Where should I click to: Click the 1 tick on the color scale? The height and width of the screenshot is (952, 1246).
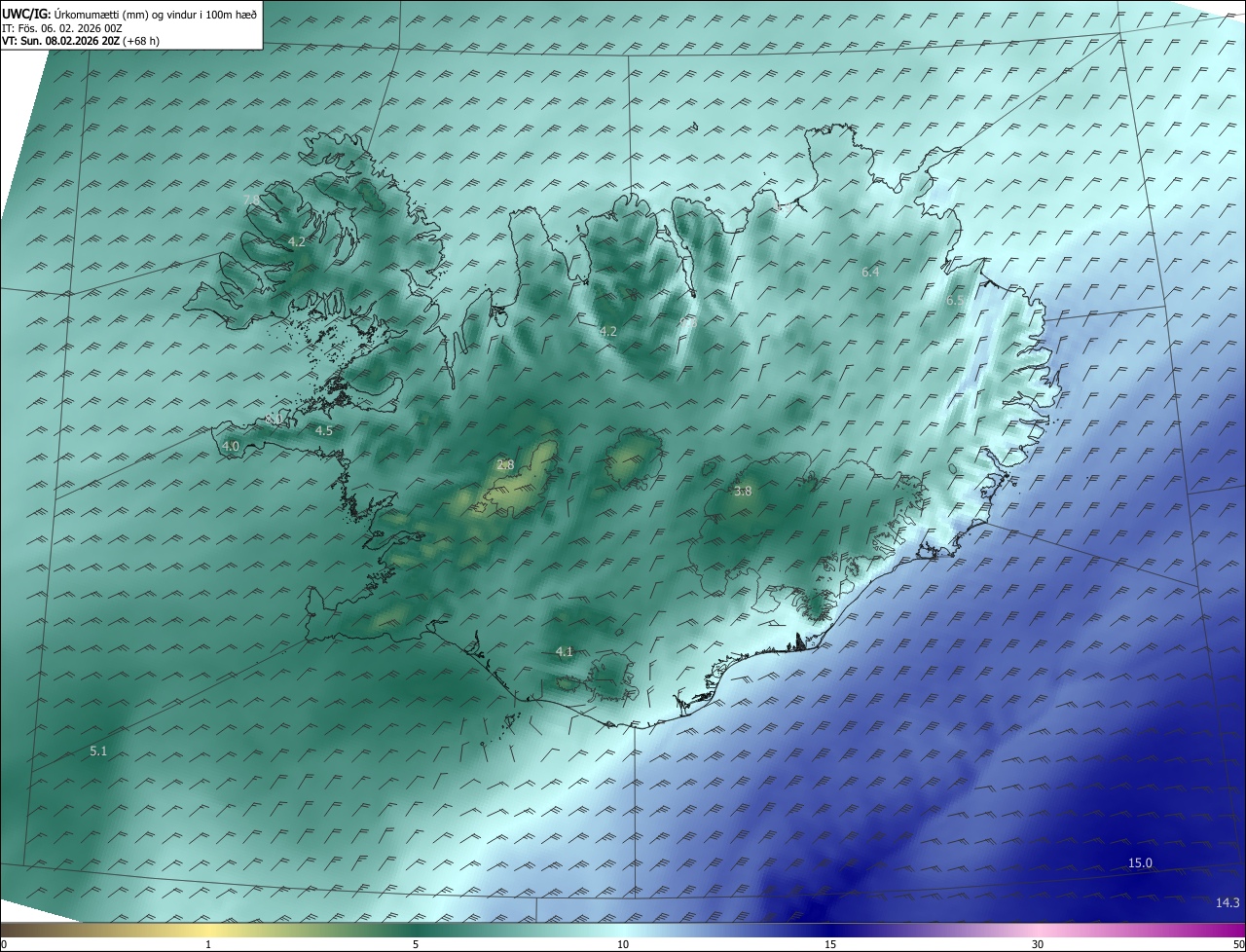[x=208, y=944]
